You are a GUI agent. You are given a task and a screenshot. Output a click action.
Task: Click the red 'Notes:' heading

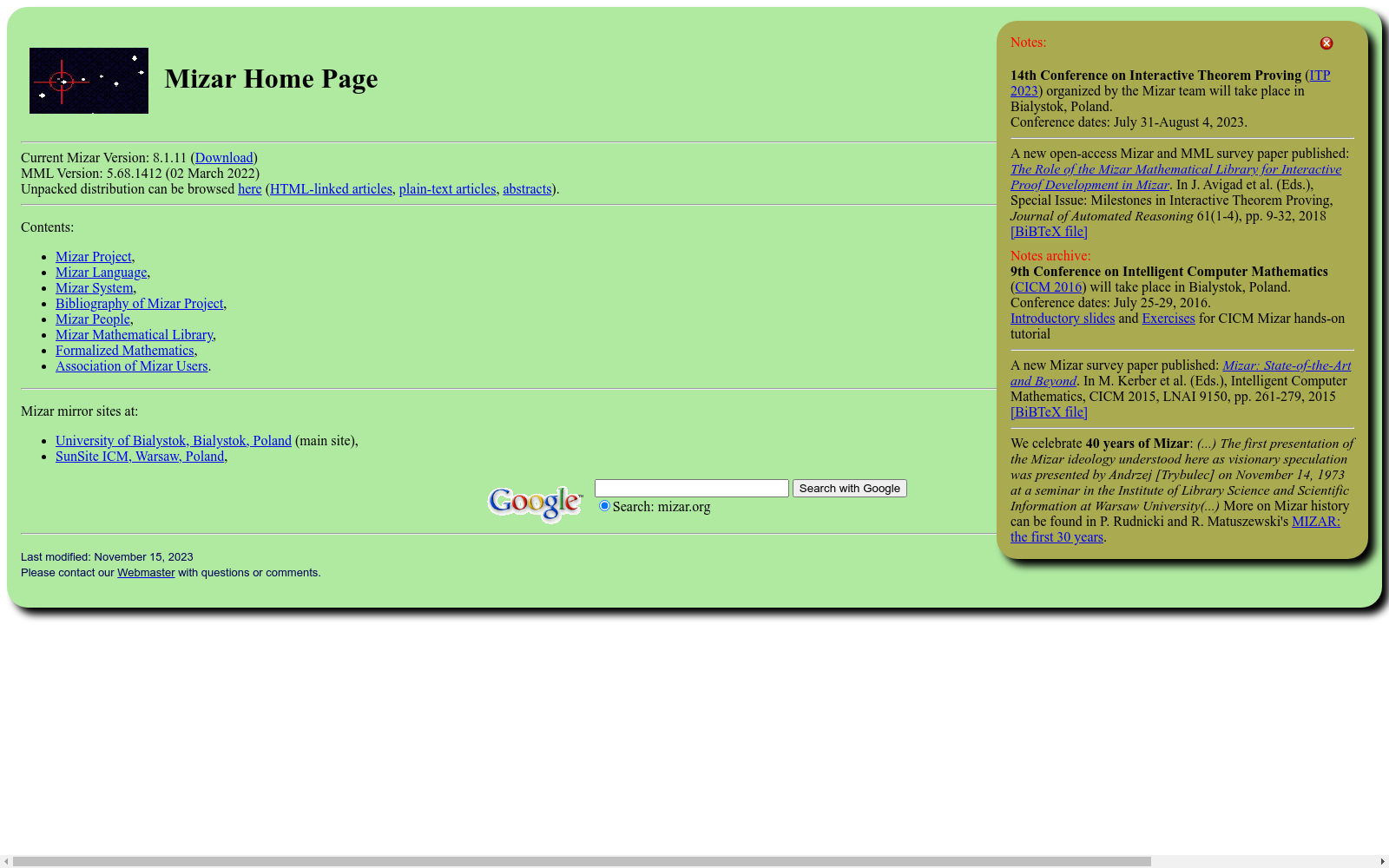click(1028, 43)
